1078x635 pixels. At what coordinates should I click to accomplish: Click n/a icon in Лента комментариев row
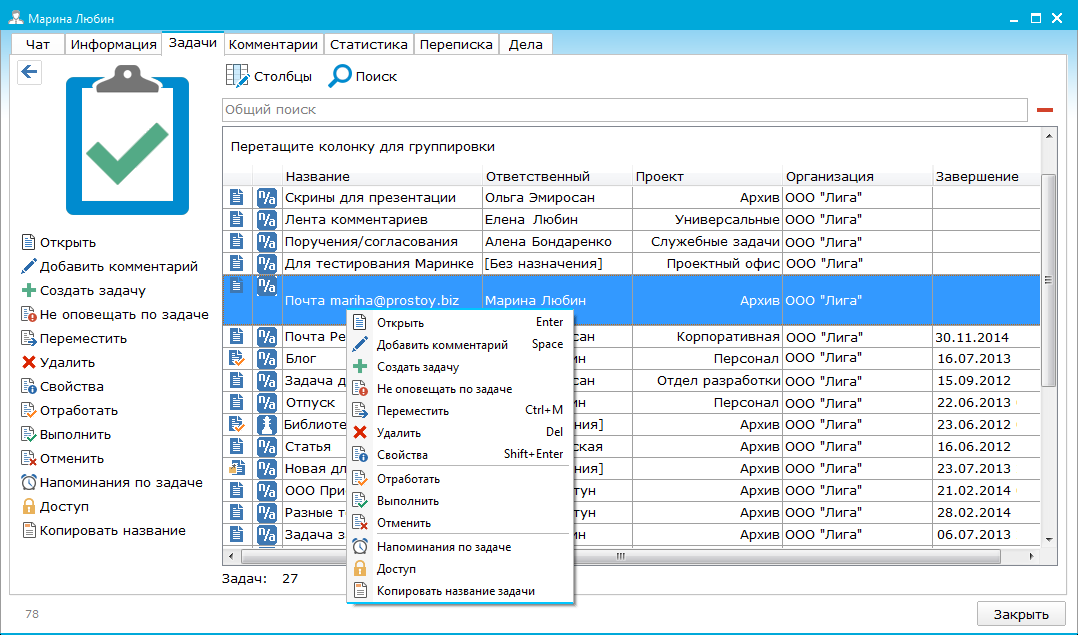(267, 220)
